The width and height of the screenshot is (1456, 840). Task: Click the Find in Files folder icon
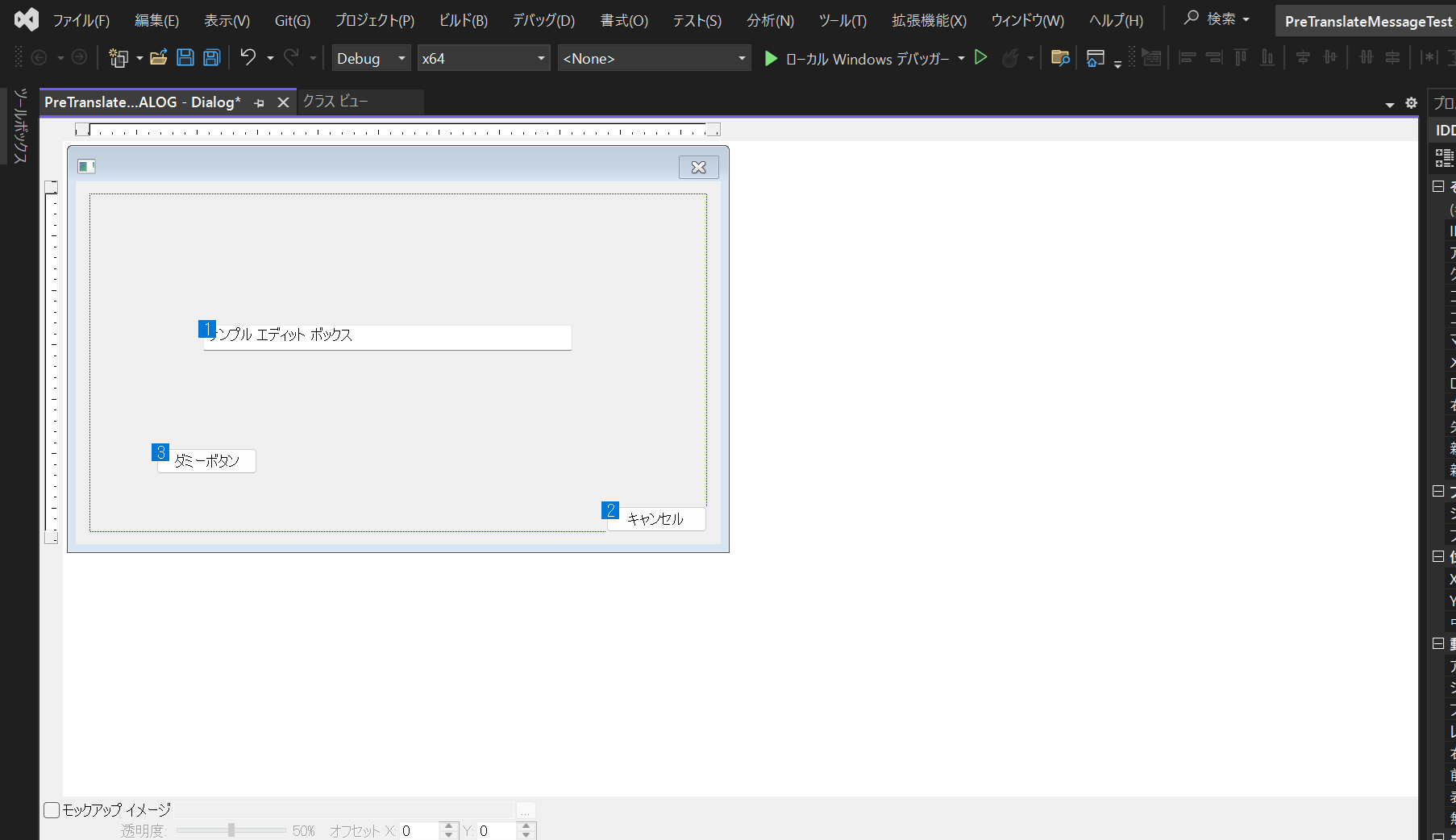(1060, 58)
